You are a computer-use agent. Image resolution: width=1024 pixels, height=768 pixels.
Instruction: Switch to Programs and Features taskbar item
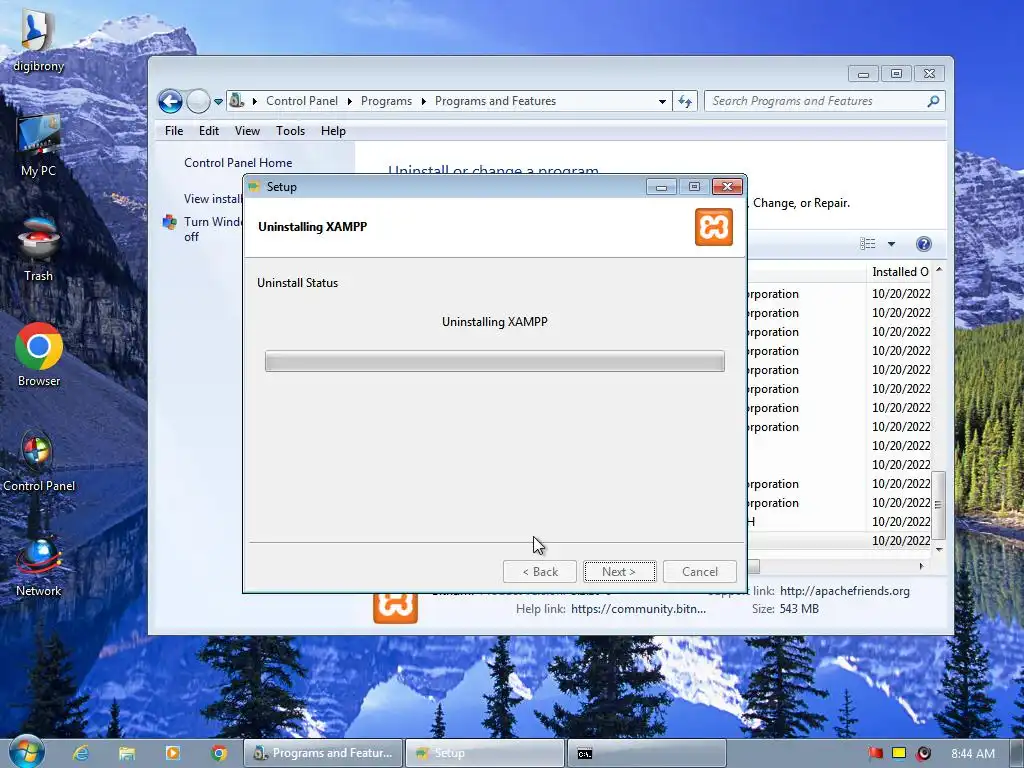pos(323,753)
